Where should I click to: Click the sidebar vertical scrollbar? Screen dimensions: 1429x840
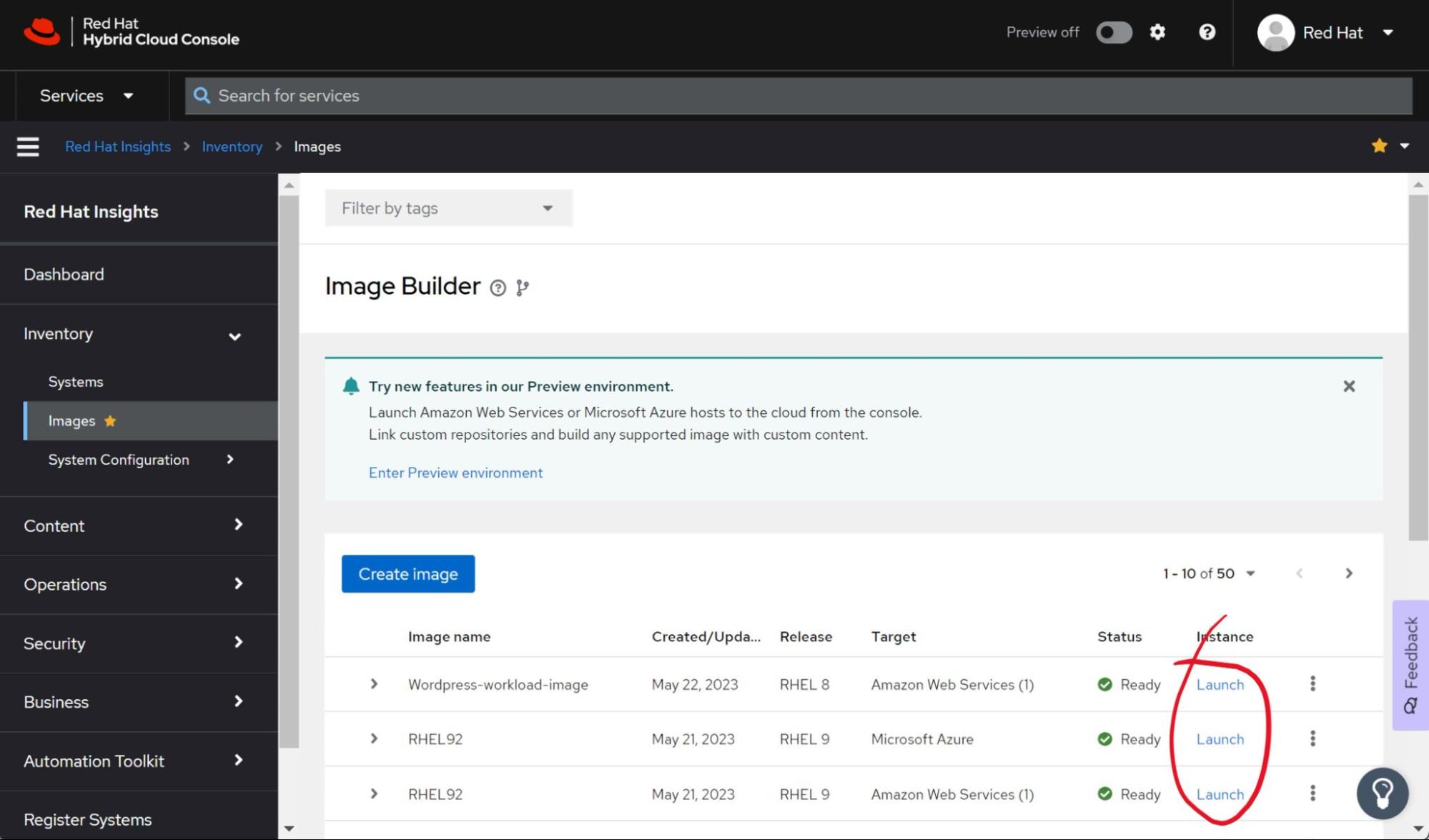pos(289,472)
